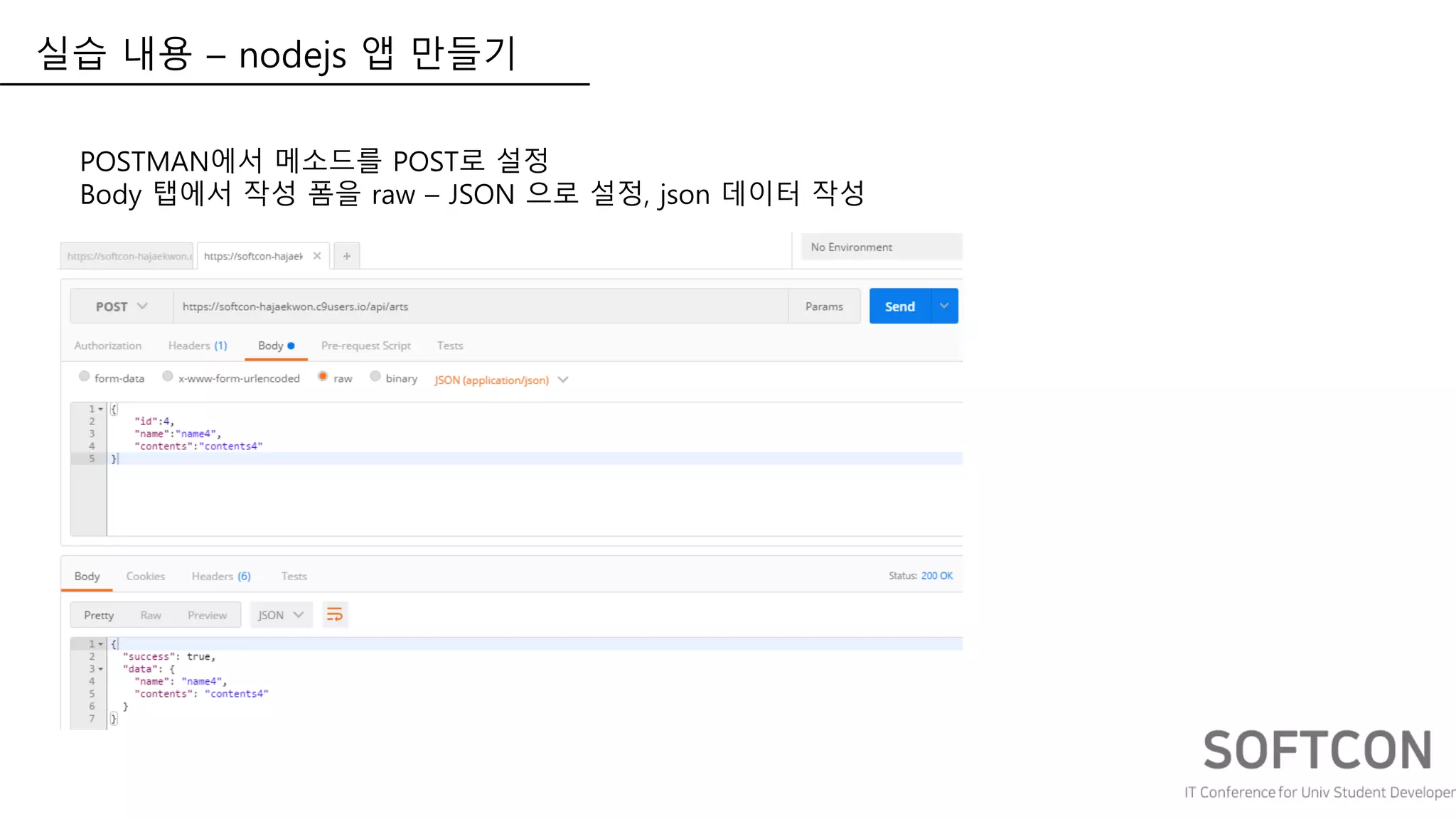Image resolution: width=1456 pixels, height=819 pixels.
Task: Close the active softcon-hajaek request tab
Action: click(x=317, y=256)
